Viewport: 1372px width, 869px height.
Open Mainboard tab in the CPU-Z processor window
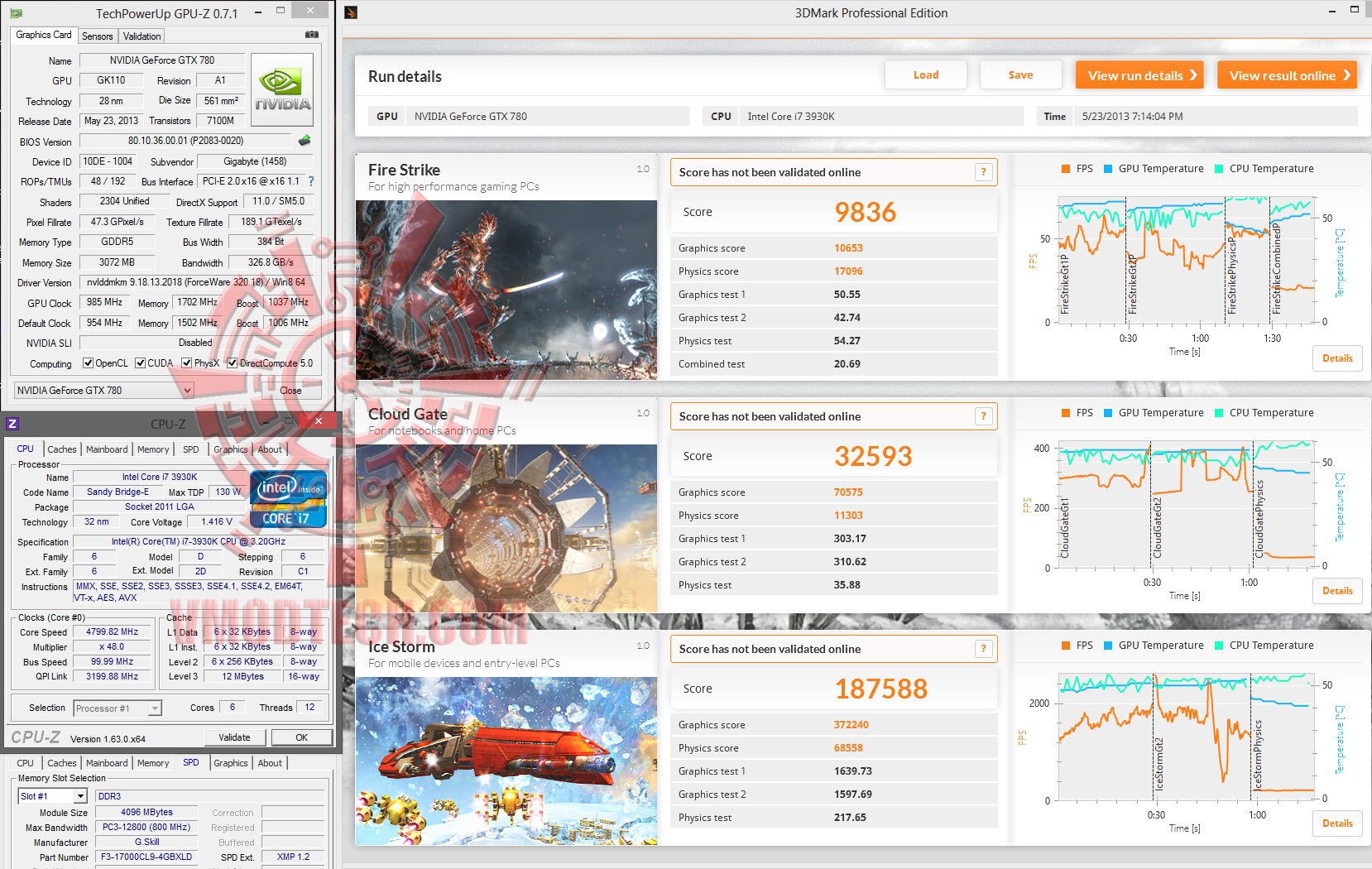[107, 449]
